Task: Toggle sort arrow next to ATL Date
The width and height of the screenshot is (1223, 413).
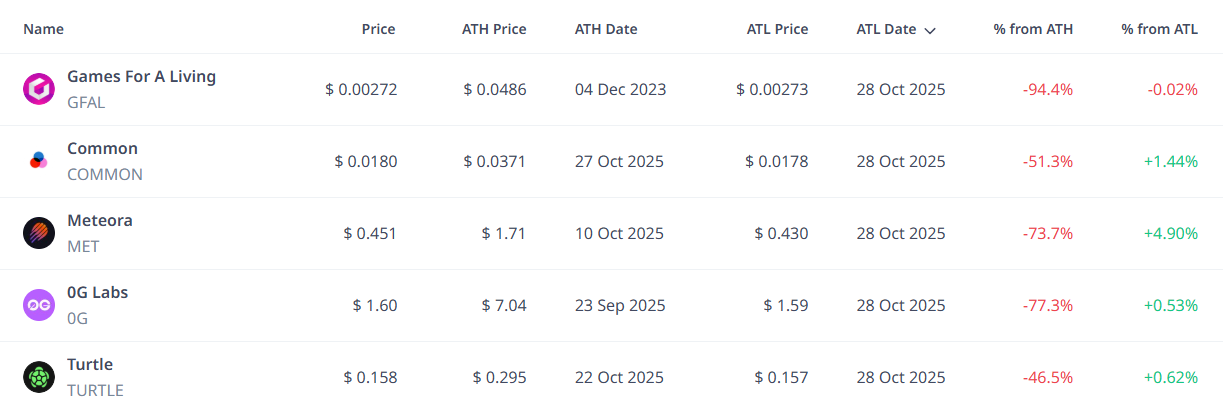Action: [x=930, y=30]
